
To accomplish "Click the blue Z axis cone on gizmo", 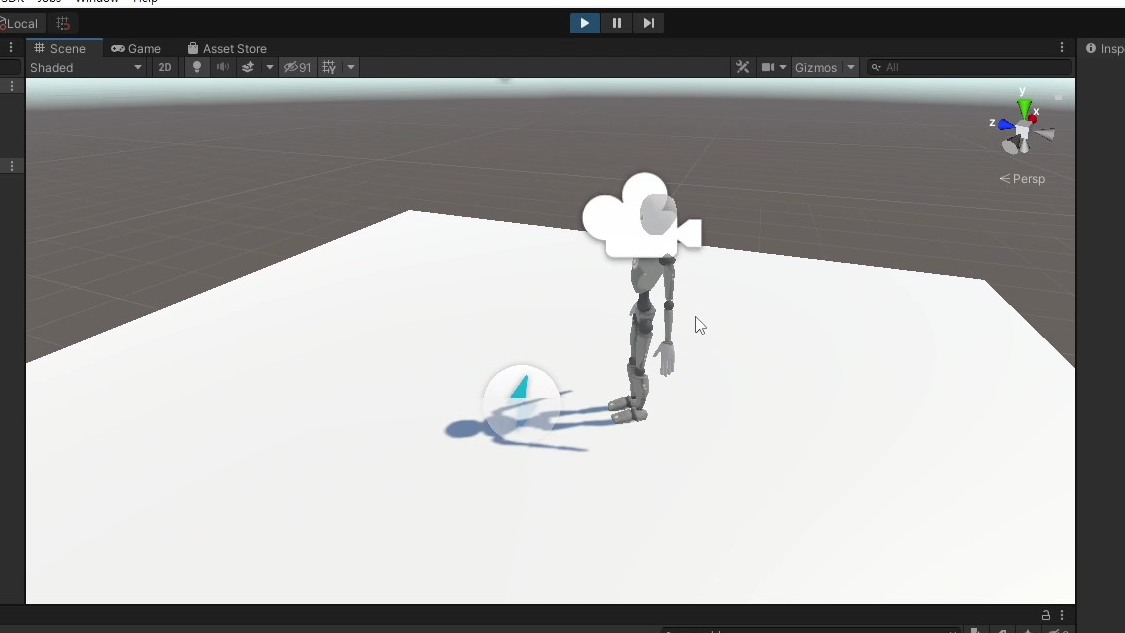I will (1007, 125).
